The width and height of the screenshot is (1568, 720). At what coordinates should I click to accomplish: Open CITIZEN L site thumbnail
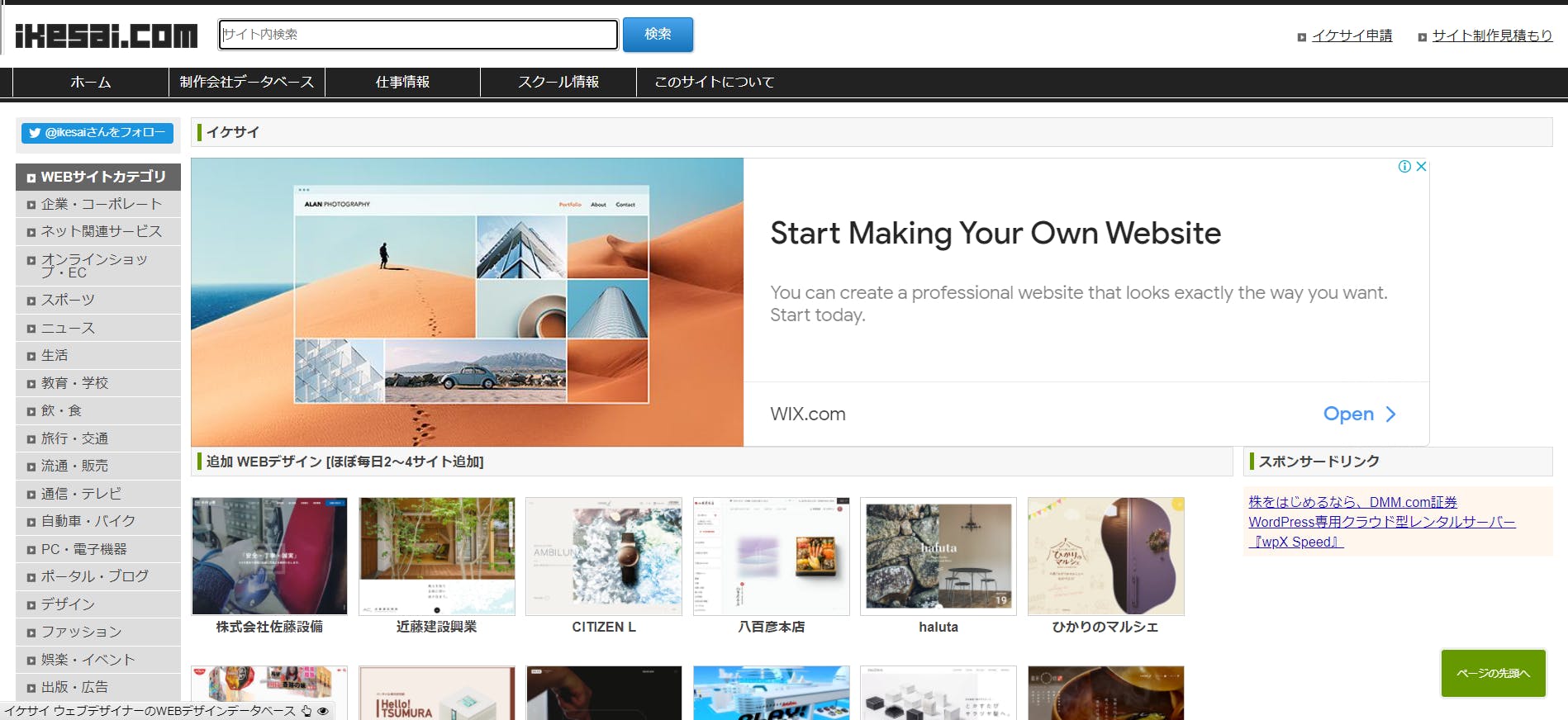604,557
